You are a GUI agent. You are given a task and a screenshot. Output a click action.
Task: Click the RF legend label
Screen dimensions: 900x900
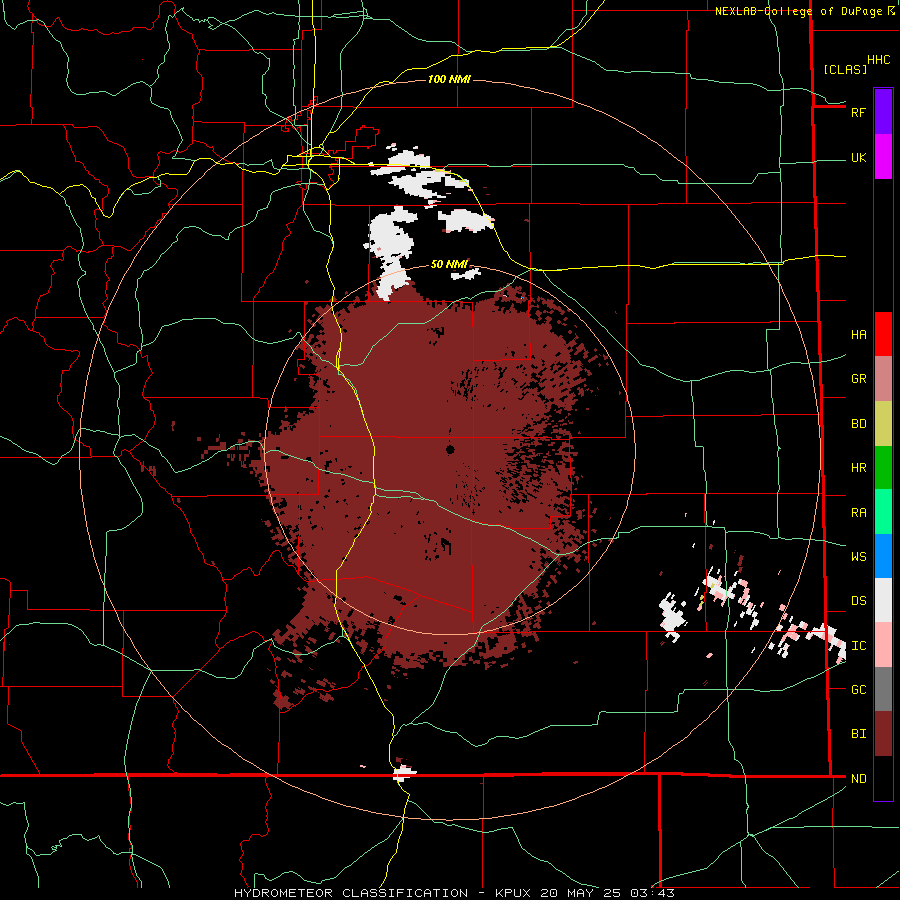pyautogui.click(x=858, y=112)
